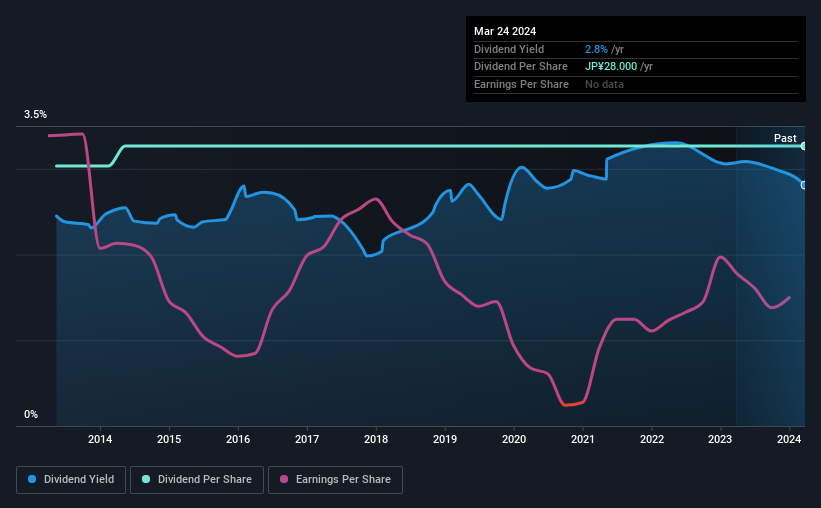The height and width of the screenshot is (508, 821).
Task: Select the 2014 x-axis label
Action: pyautogui.click(x=100, y=439)
